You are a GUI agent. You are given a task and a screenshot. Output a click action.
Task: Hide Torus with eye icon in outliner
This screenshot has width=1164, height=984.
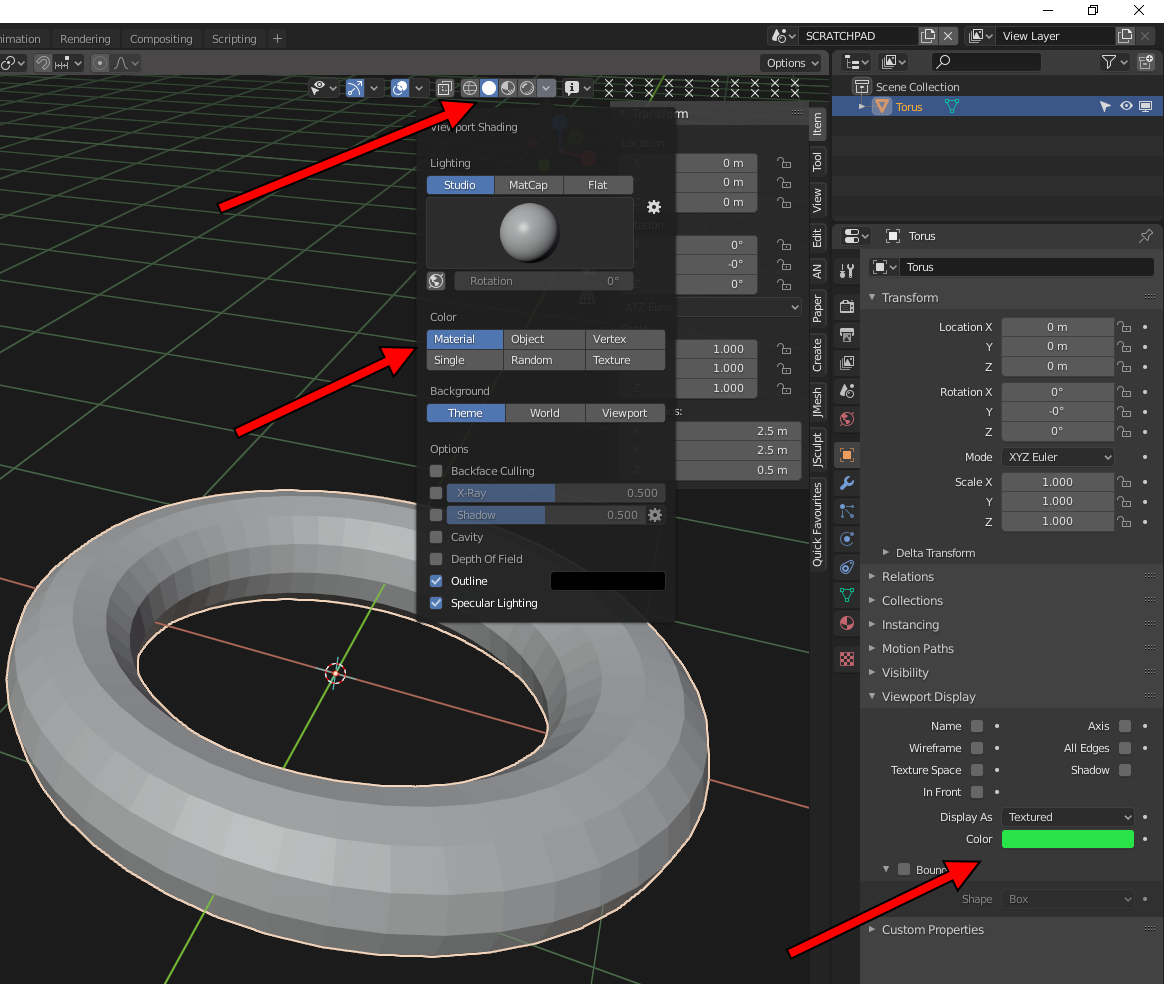[1126, 106]
